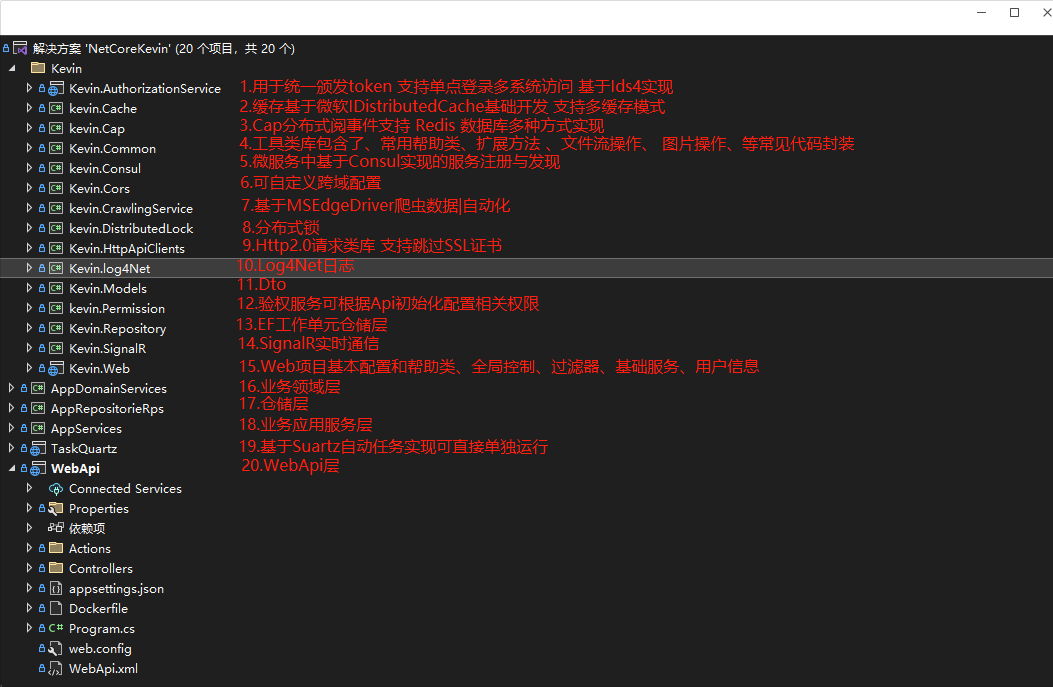
Task: Click the lock icon beside the solution node
Action: pos(6,48)
